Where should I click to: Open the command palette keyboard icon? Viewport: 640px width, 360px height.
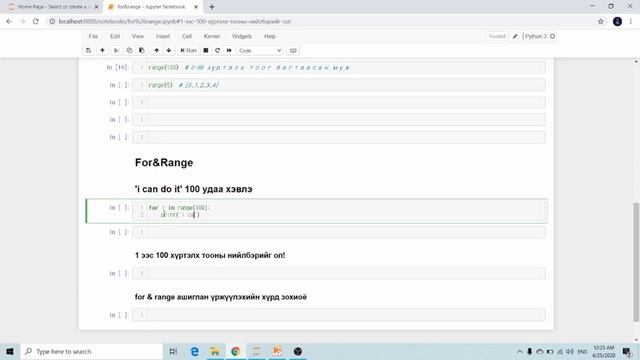[x=293, y=51]
